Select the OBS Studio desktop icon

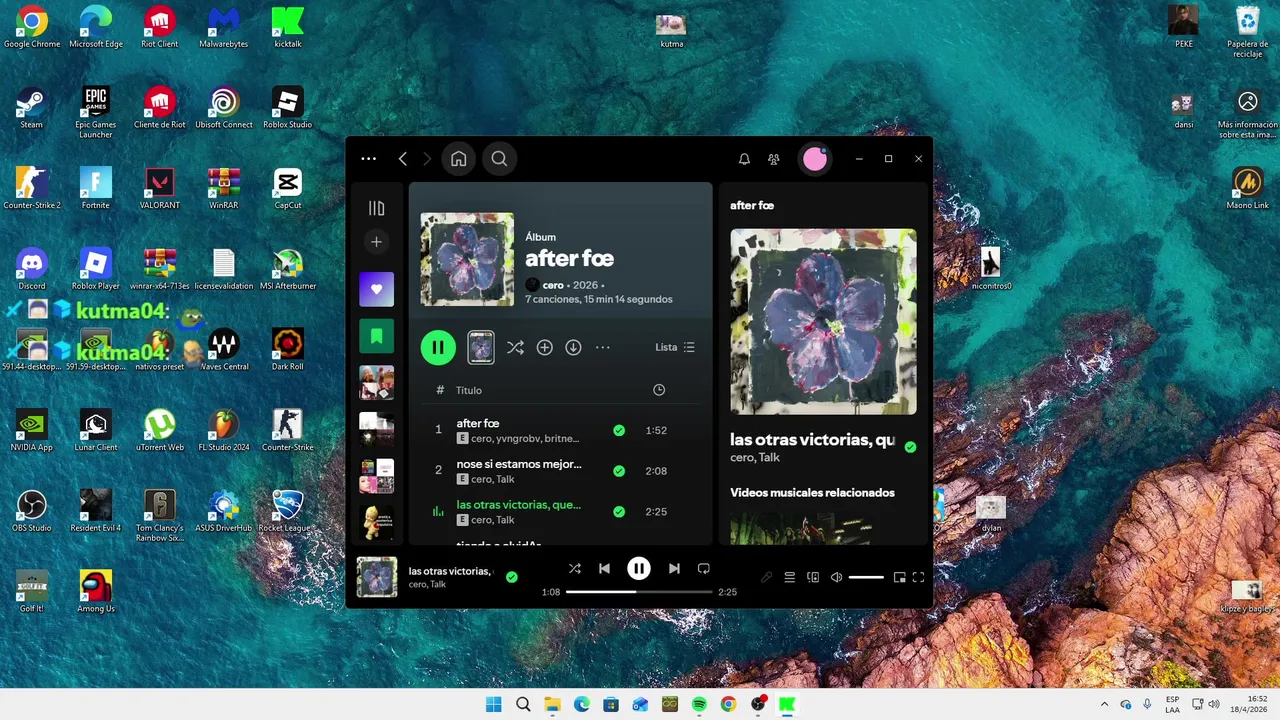tap(32, 511)
